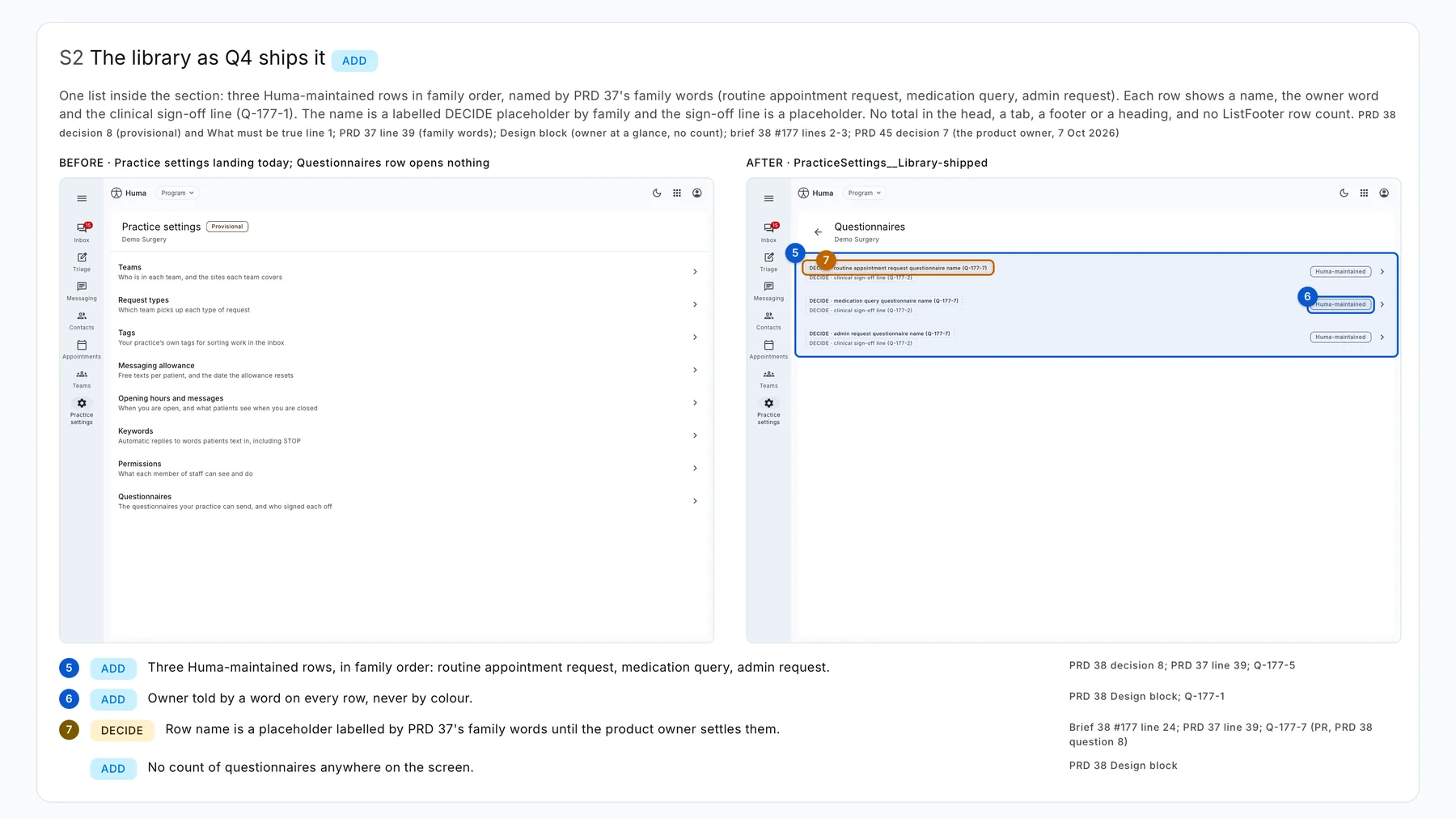This screenshot has width=1456, height=819.
Task: Open Triage in the BEFORE panel sidebar
Action: [x=82, y=261]
